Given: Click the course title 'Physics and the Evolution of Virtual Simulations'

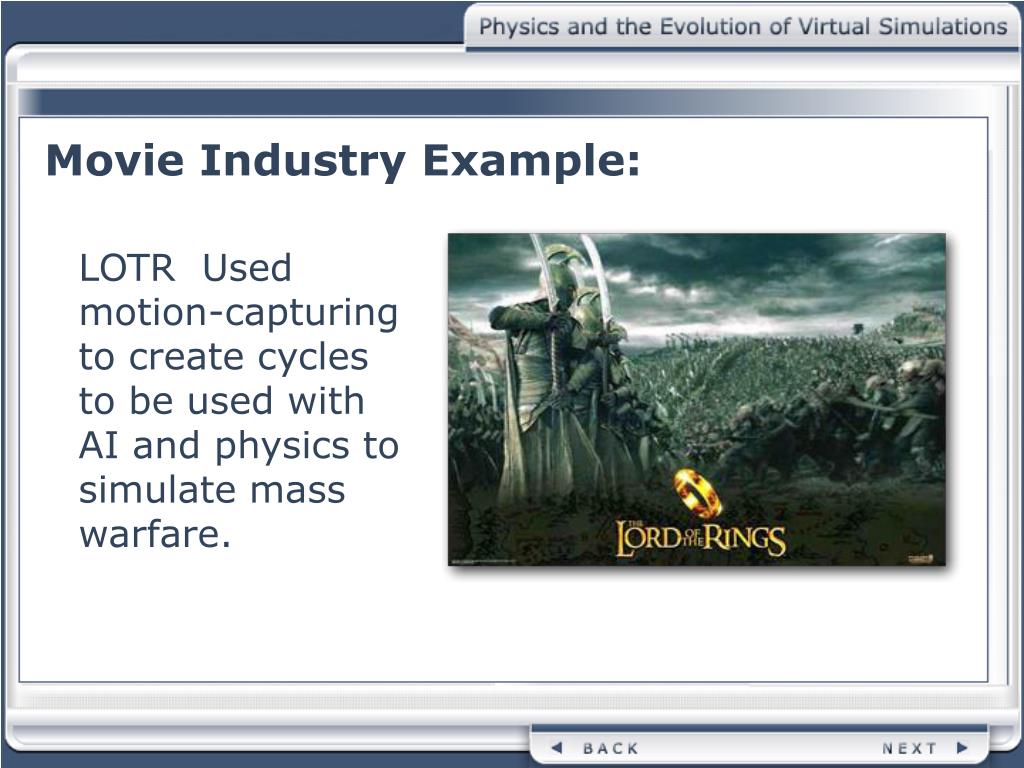Looking at the screenshot, I should 743,27.
